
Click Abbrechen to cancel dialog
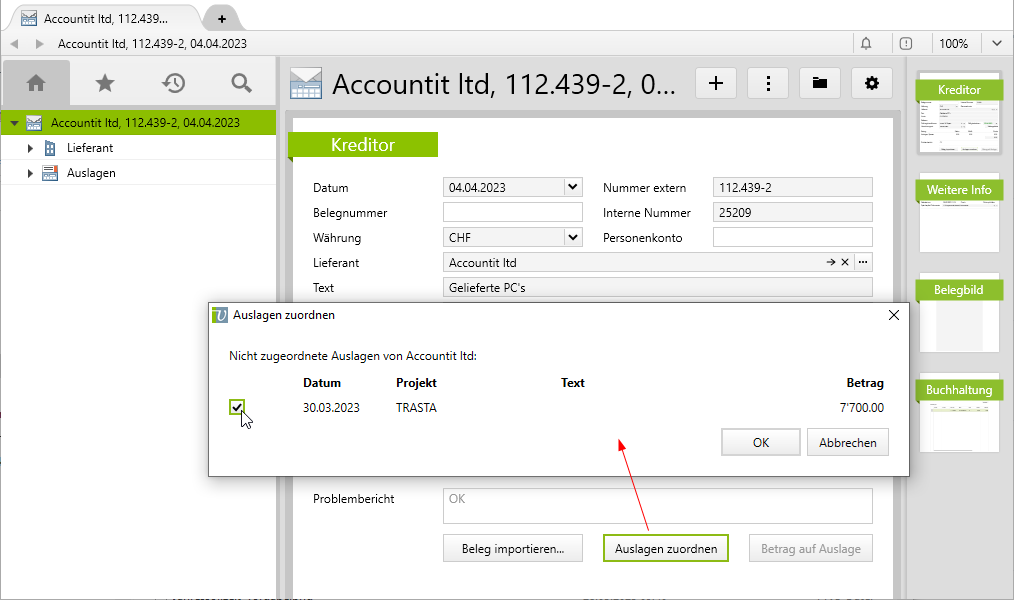click(847, 442)
